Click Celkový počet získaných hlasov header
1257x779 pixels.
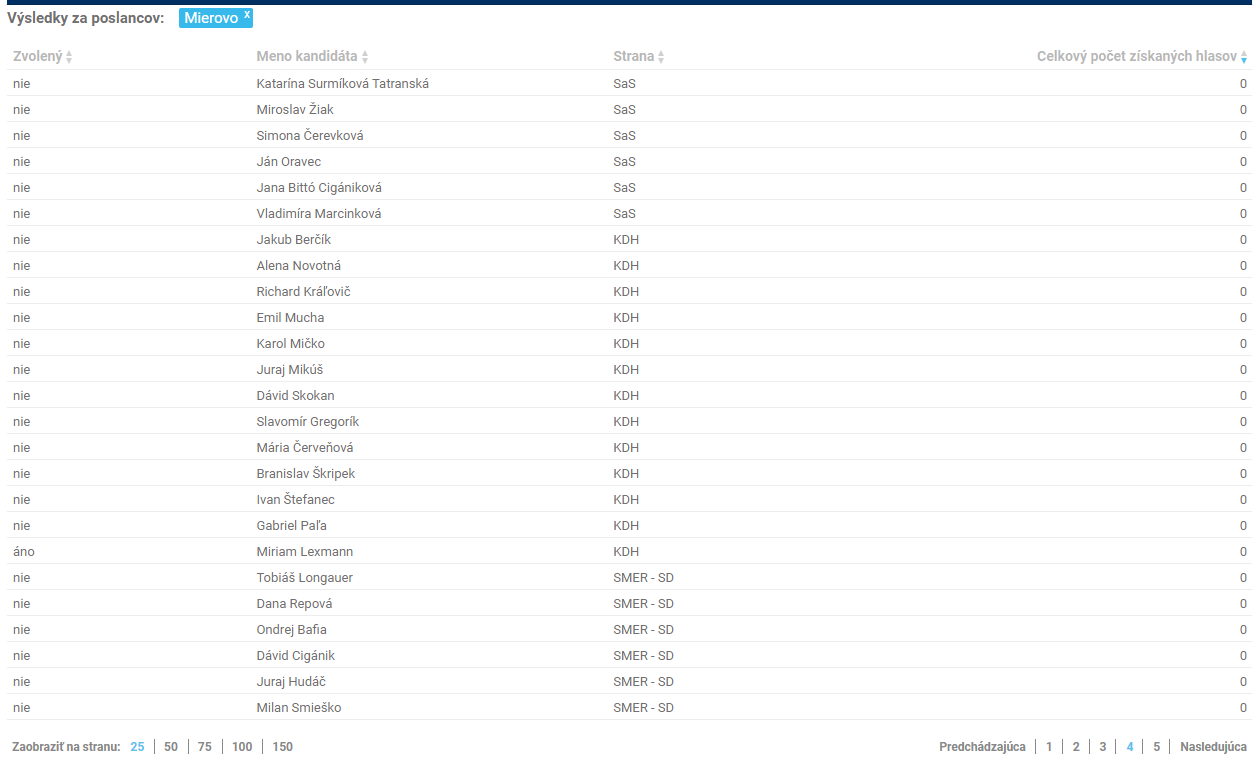click(1137, 57)
